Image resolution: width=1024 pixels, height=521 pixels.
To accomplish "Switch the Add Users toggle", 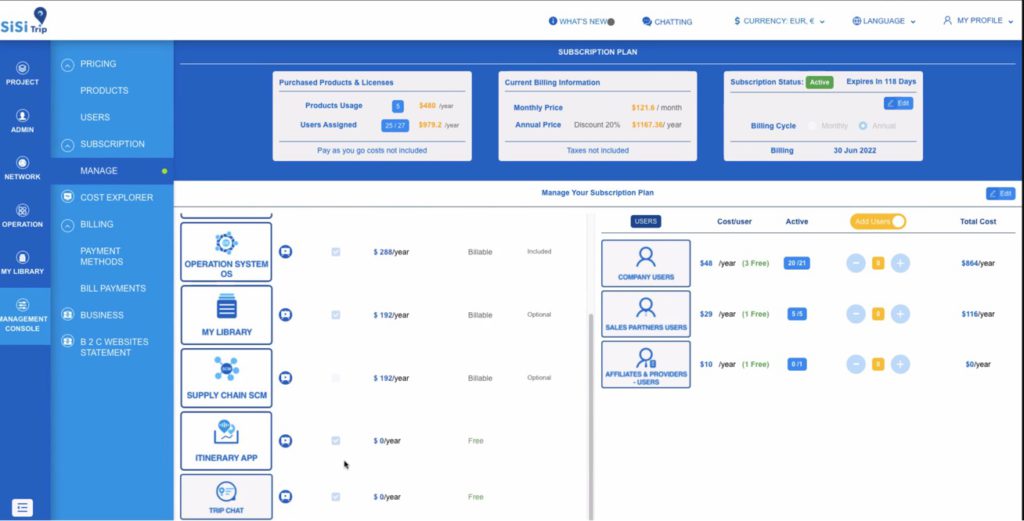I will [878, 221].
